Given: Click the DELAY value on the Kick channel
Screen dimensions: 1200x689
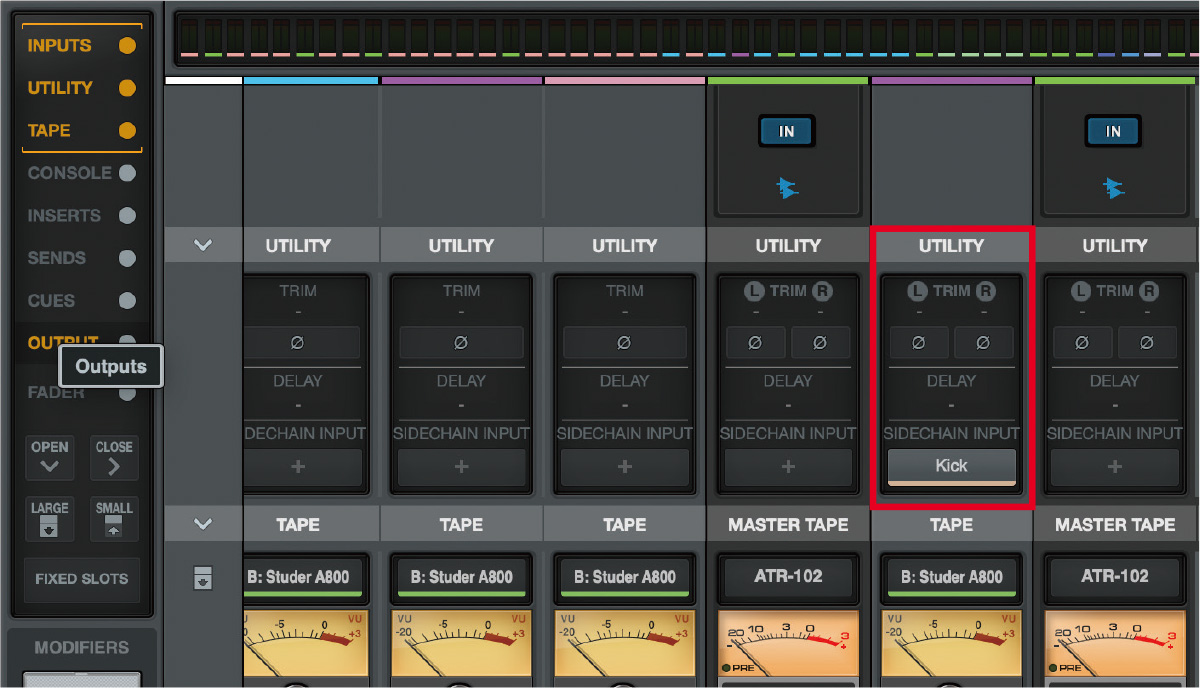Looking at the screenshot, I should (951, 405).
